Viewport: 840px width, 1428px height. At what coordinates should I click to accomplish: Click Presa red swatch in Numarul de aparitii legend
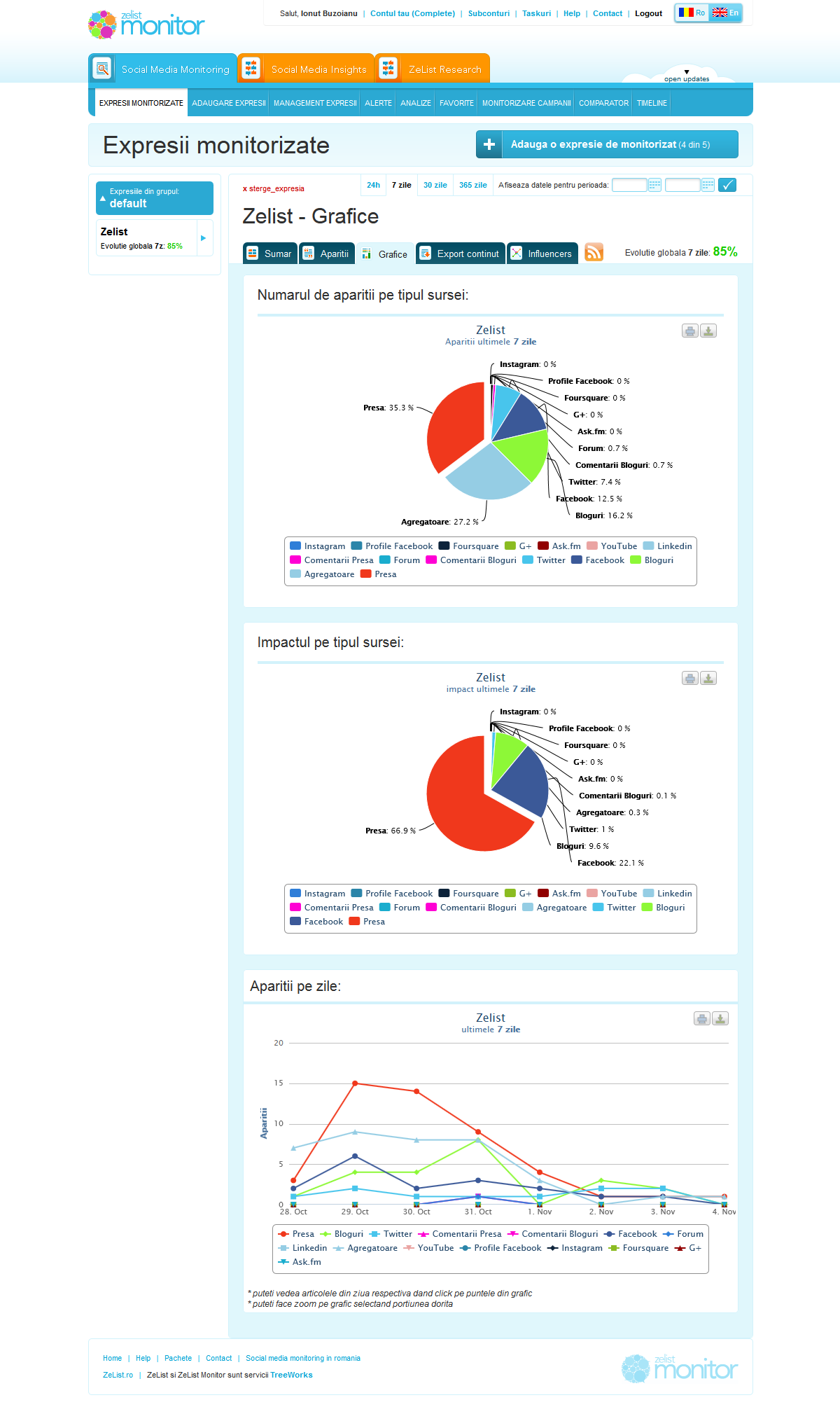(365, 574)
